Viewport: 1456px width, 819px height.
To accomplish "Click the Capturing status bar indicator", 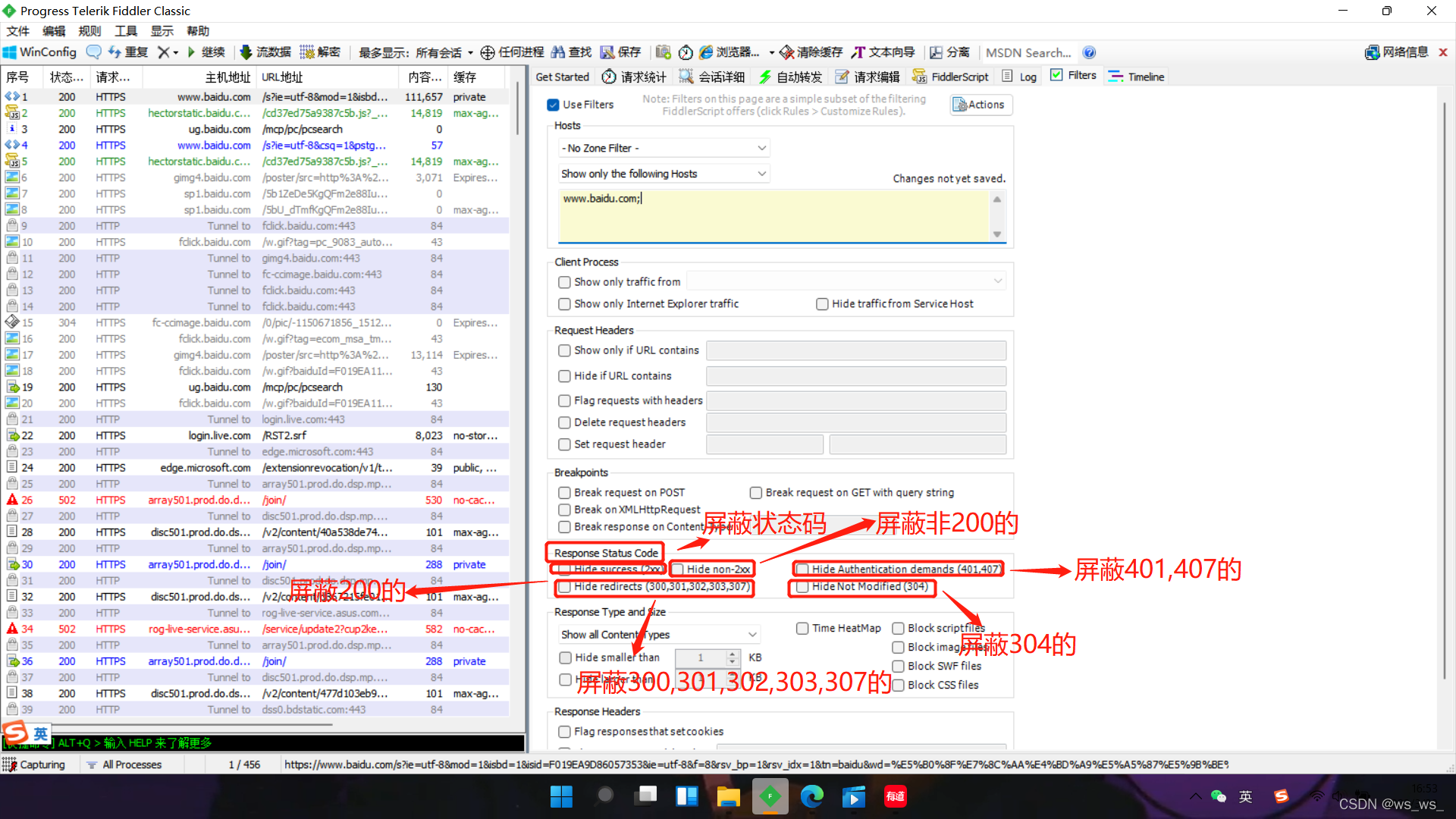I will pos(34,764).
